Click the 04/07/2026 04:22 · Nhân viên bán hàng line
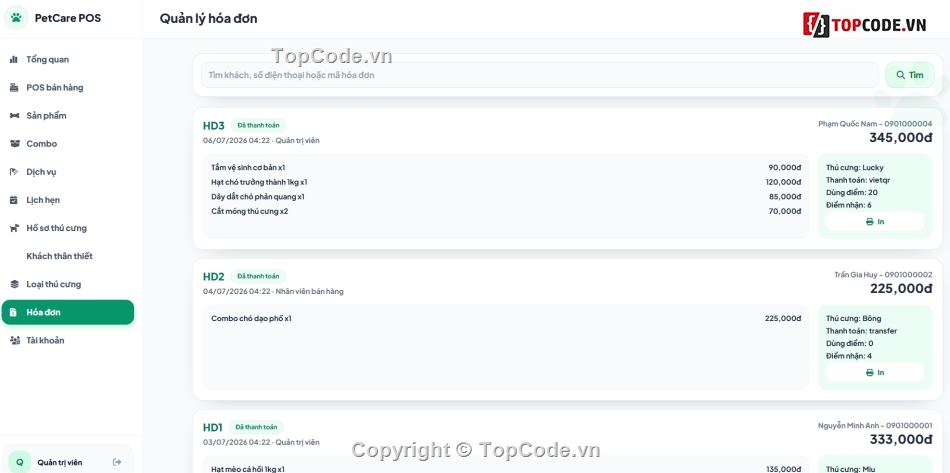This screenshot has height=473, width=950. pyautogui.click(x=273, y=291)
